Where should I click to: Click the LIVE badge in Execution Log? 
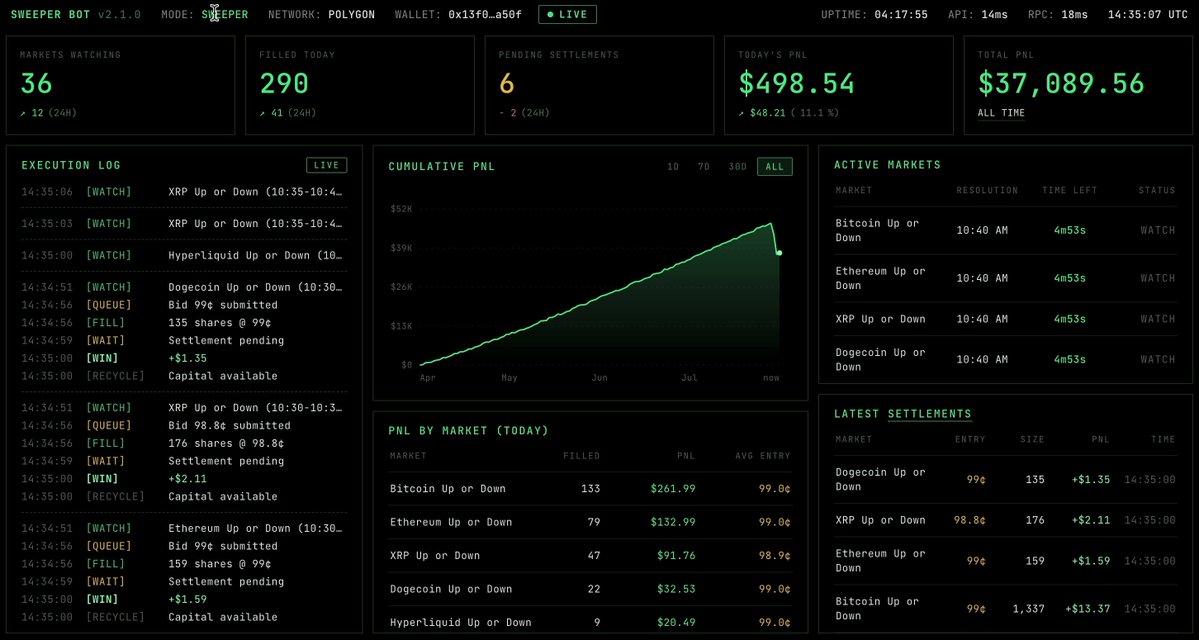327,165
